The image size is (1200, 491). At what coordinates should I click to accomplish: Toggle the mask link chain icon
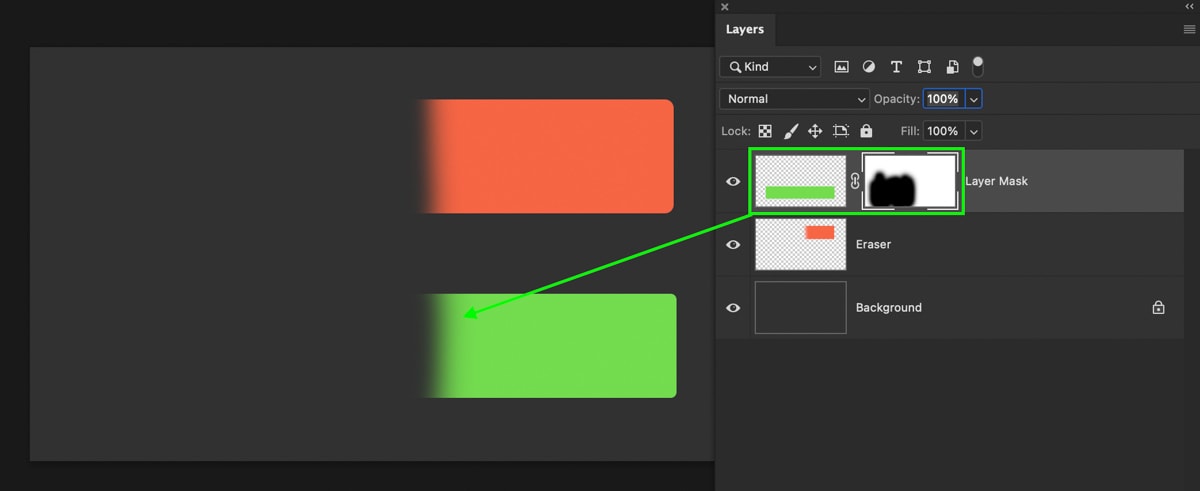coord(855,182)
